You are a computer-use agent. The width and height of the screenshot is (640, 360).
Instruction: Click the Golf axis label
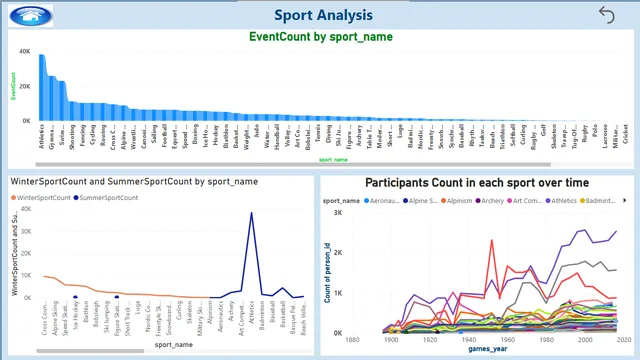coord(543,130)
